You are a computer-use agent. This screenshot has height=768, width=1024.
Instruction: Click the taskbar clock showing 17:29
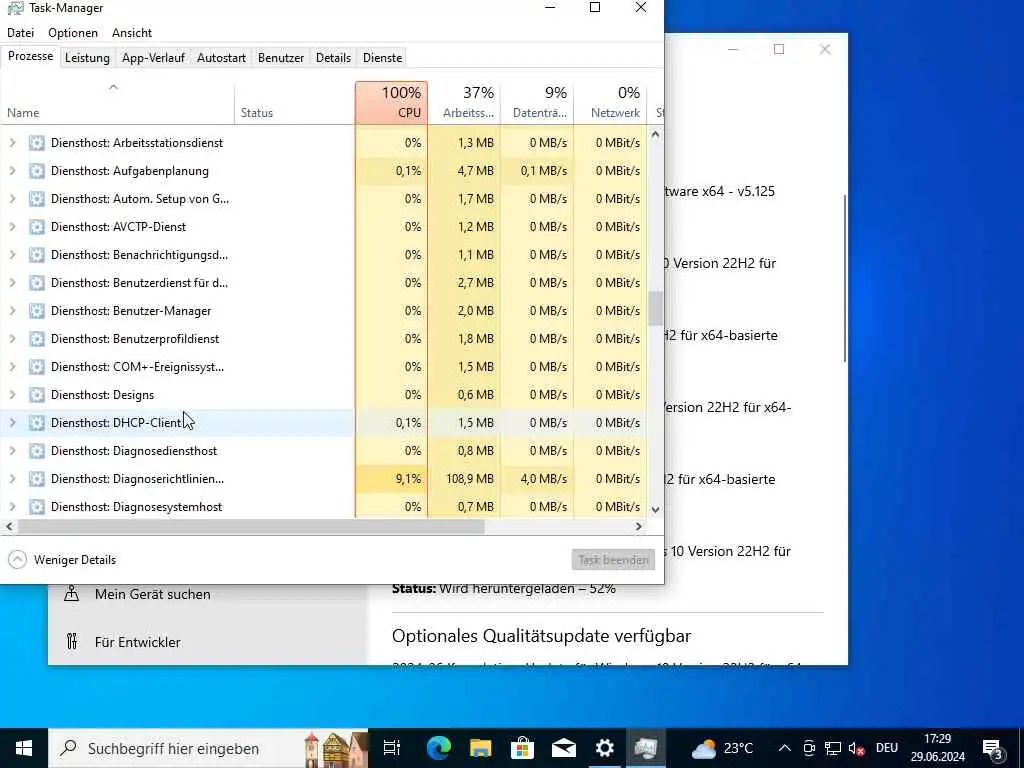pyautogui.click(x=938, y=748)
